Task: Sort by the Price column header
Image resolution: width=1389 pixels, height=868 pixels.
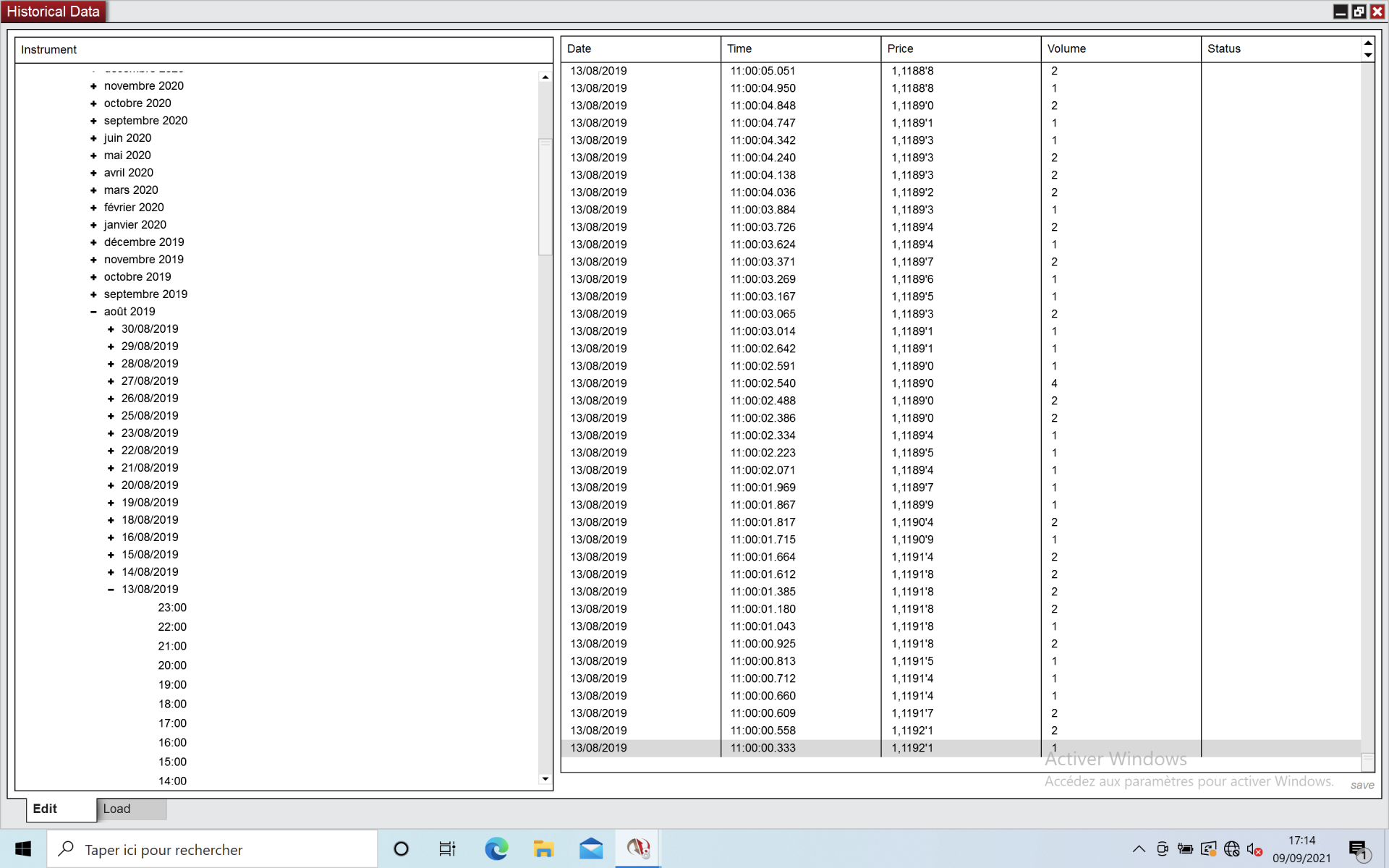Action: (901, 48)
